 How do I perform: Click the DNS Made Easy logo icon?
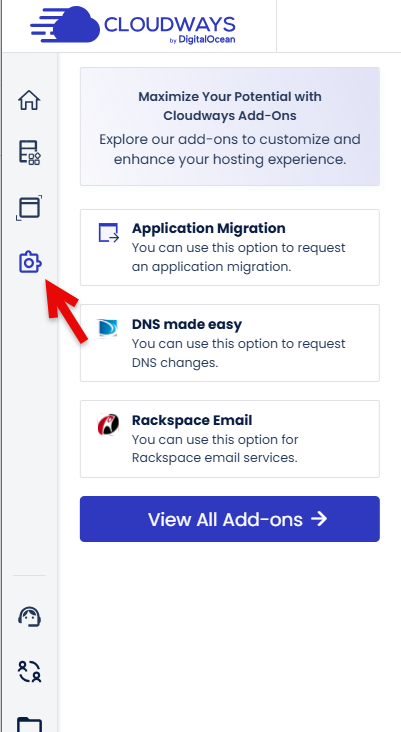click(107, 328)
